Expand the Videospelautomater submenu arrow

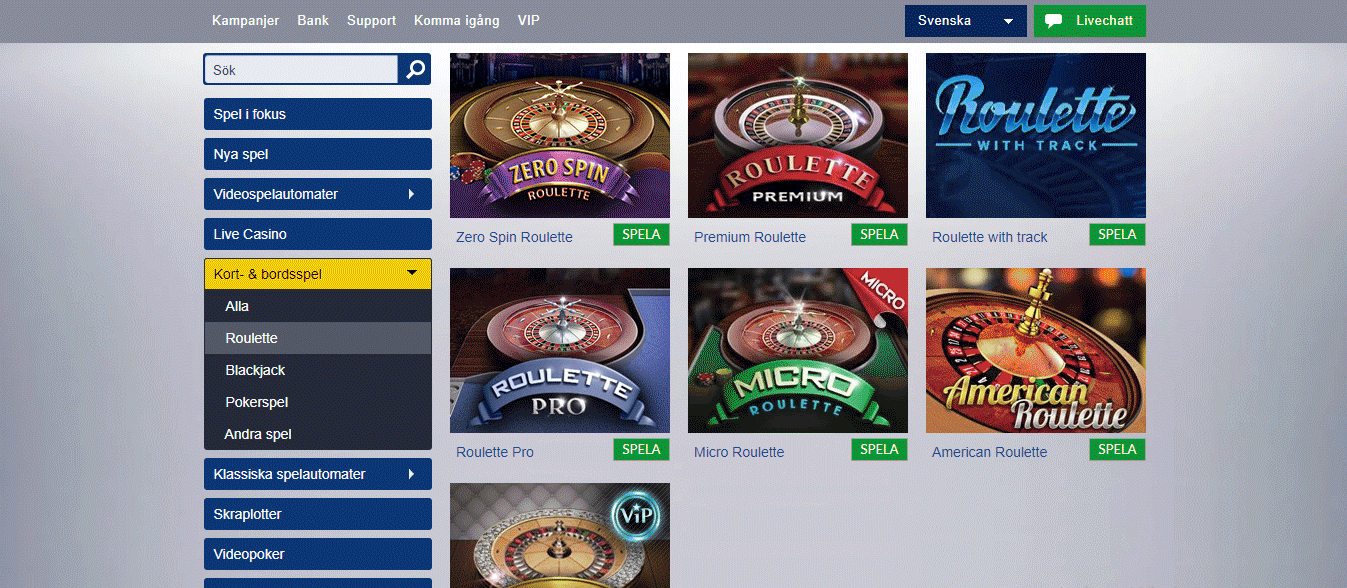pos(411,194)
